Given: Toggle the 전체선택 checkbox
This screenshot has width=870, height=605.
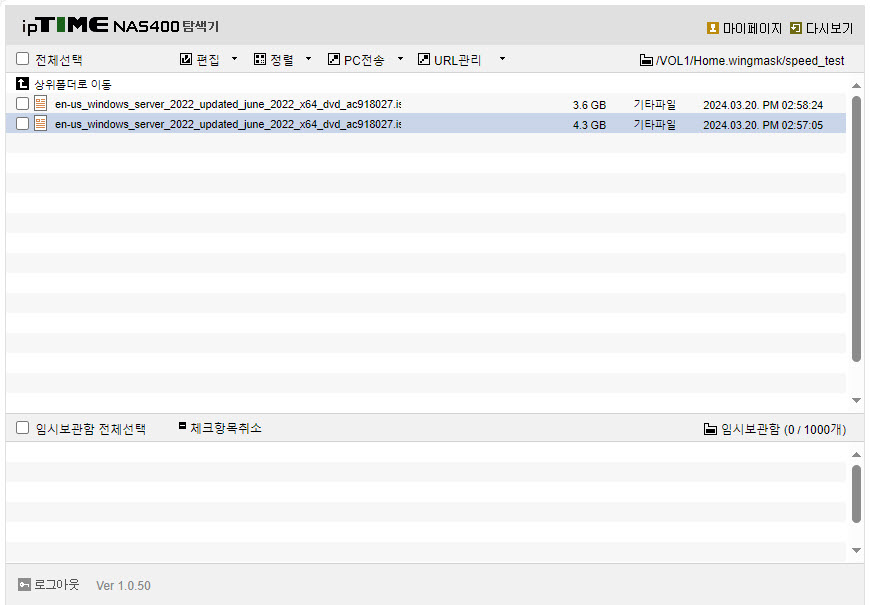Looking at the screenshot, I should [x=22, y=59].
